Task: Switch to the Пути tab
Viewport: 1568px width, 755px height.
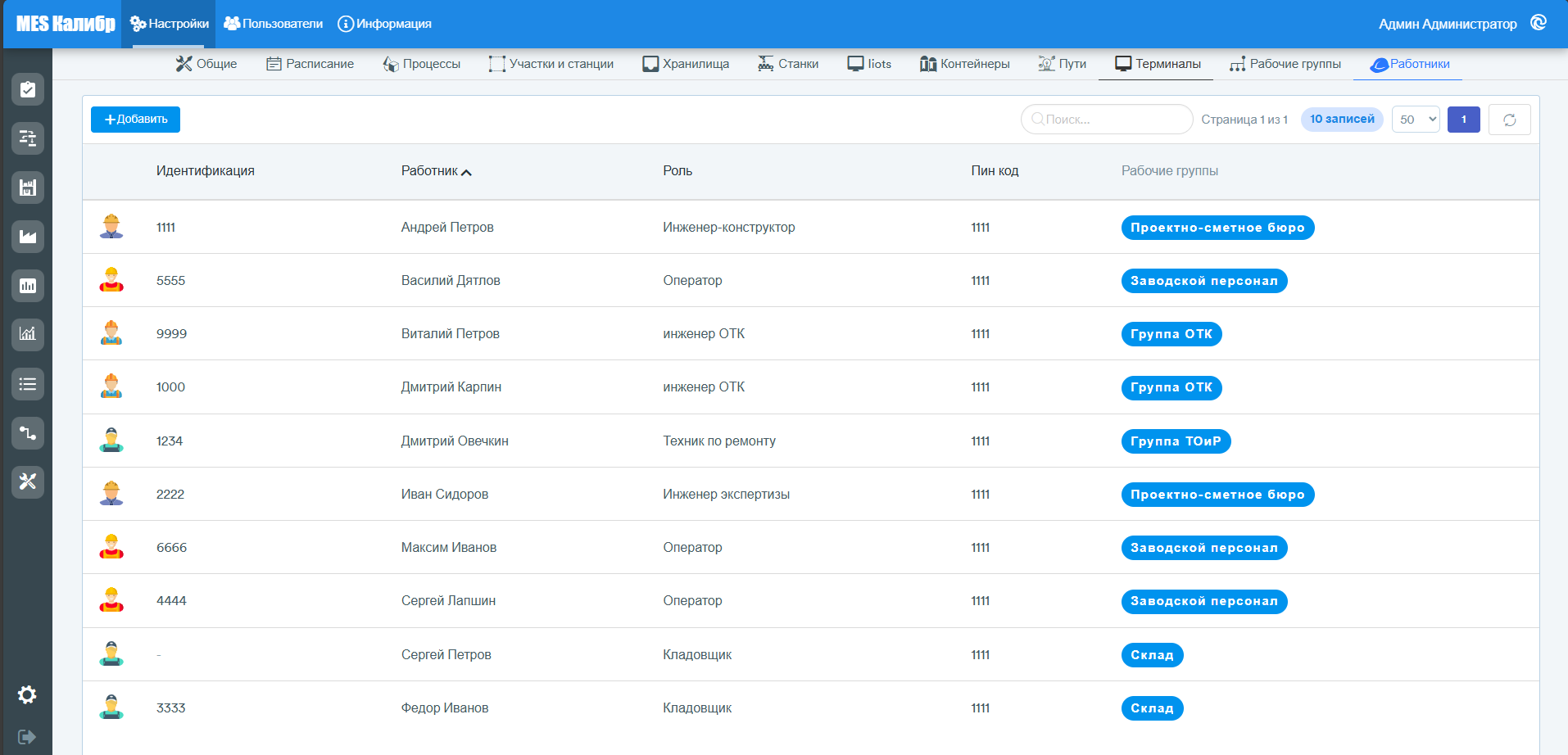Action: pos(1062,64)
